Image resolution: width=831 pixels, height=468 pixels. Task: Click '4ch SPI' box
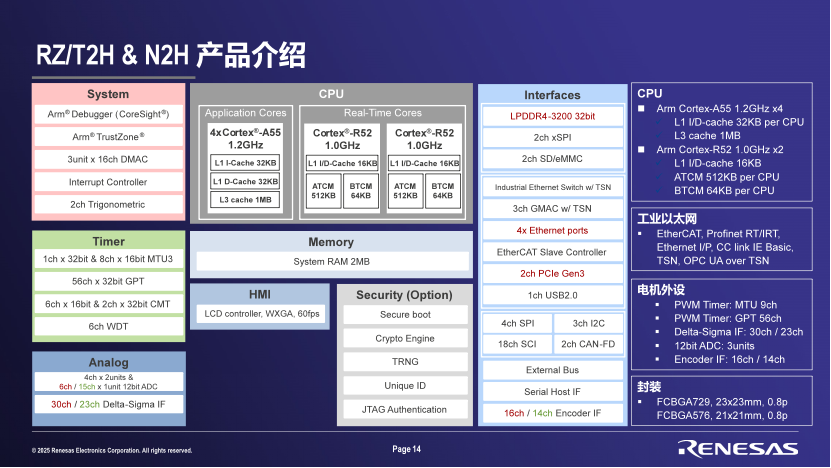517,323
